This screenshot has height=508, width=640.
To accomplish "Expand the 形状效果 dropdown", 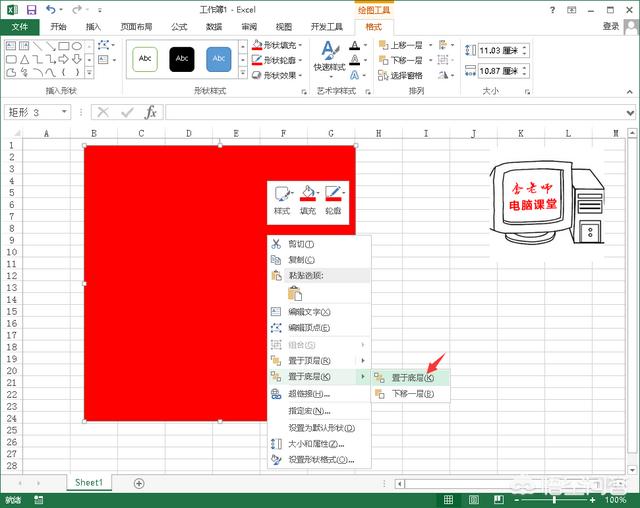I will click(x=279, y=75).
